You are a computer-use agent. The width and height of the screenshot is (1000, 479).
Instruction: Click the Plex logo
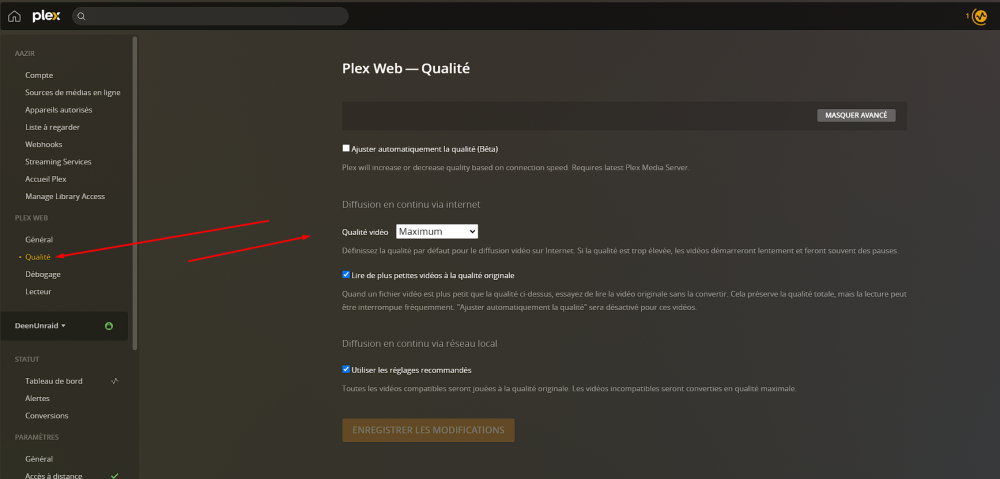pyautogui.click(x=47, y=17)
